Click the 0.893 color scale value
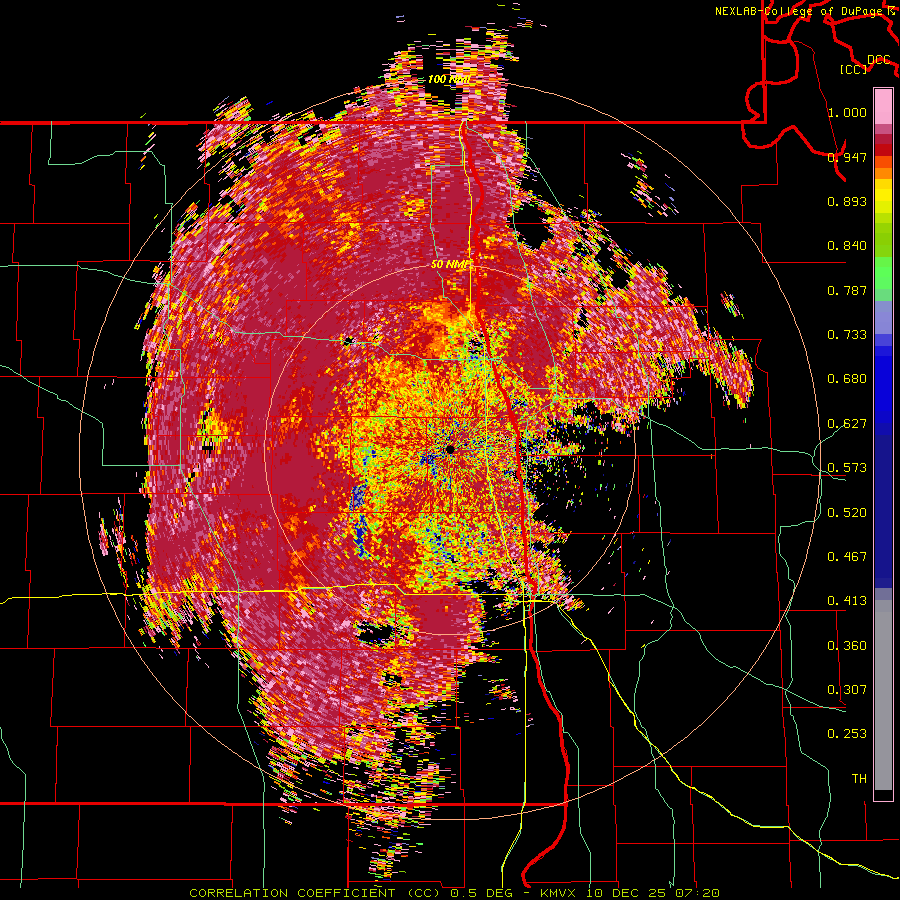Screen dimensions: 900x900 [x=847, y=201]
